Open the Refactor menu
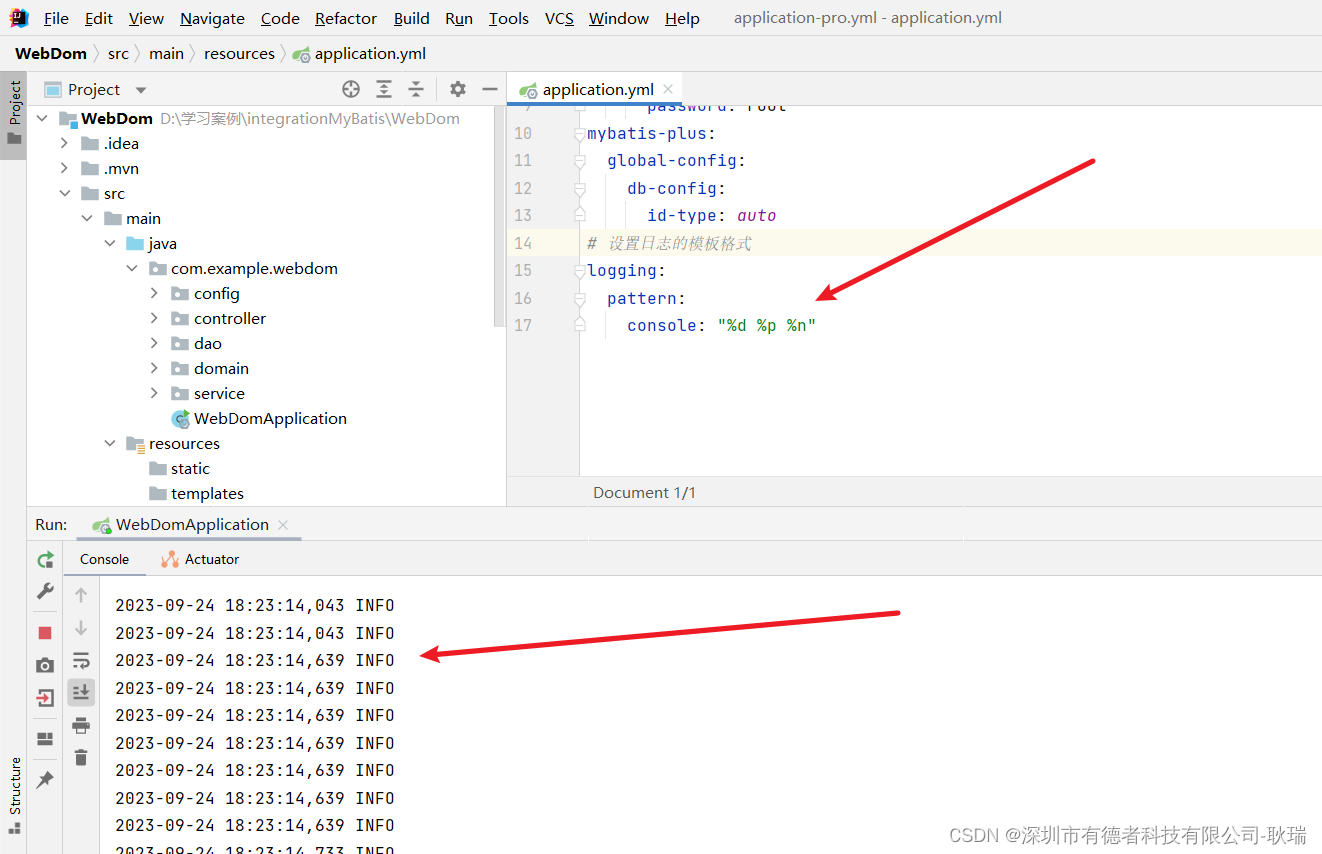This screenshot has width=1322, height=854. (x=346, y=18)
